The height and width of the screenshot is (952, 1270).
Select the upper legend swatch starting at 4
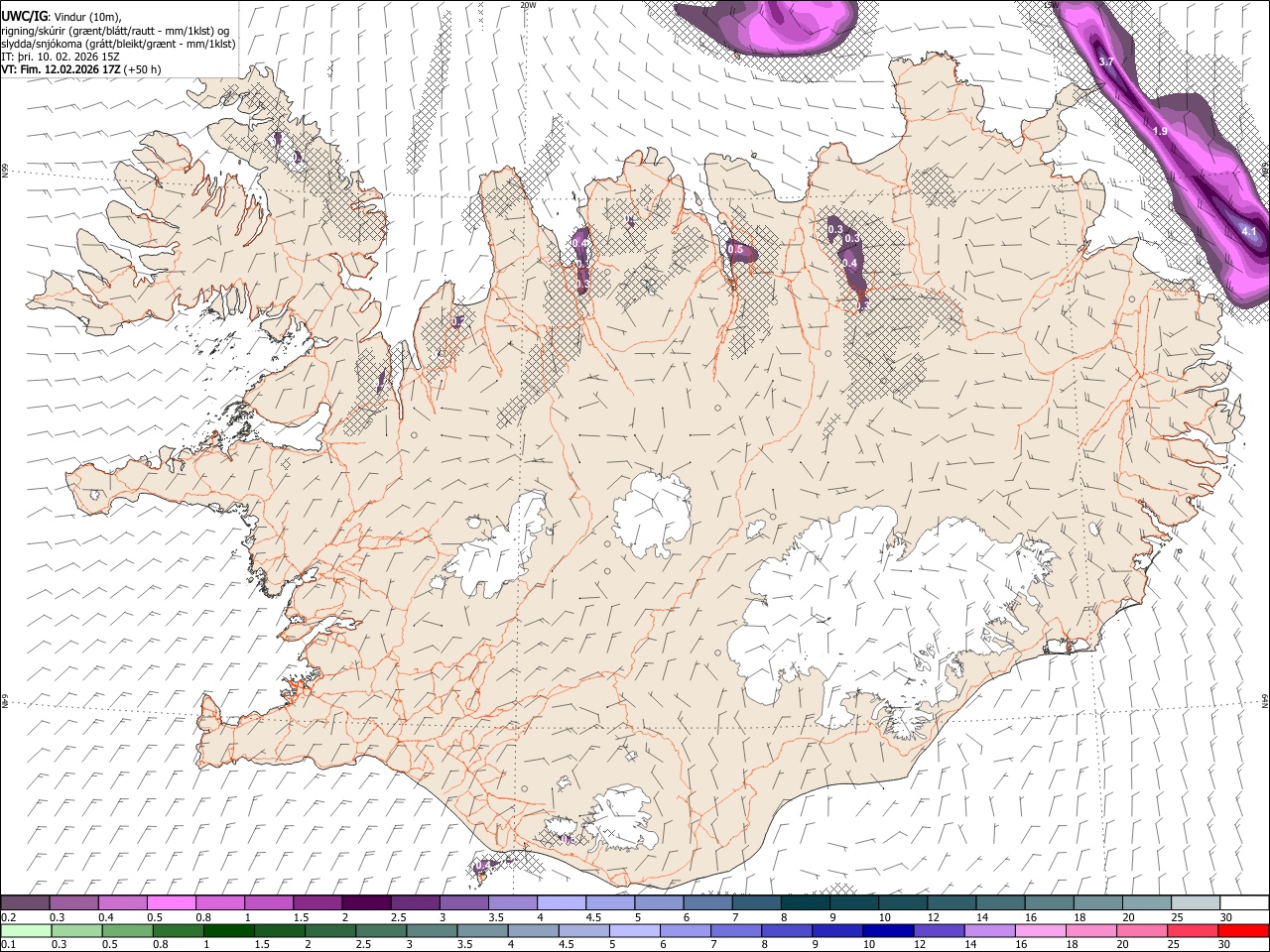pyautogui.click(x=561, y=902)
